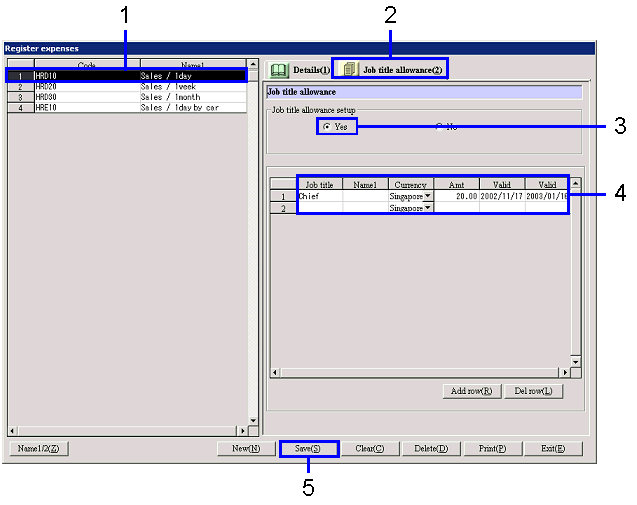Select Yes for job title allowance setup
This screenshot has width=637, height=505.
point(327,127)
